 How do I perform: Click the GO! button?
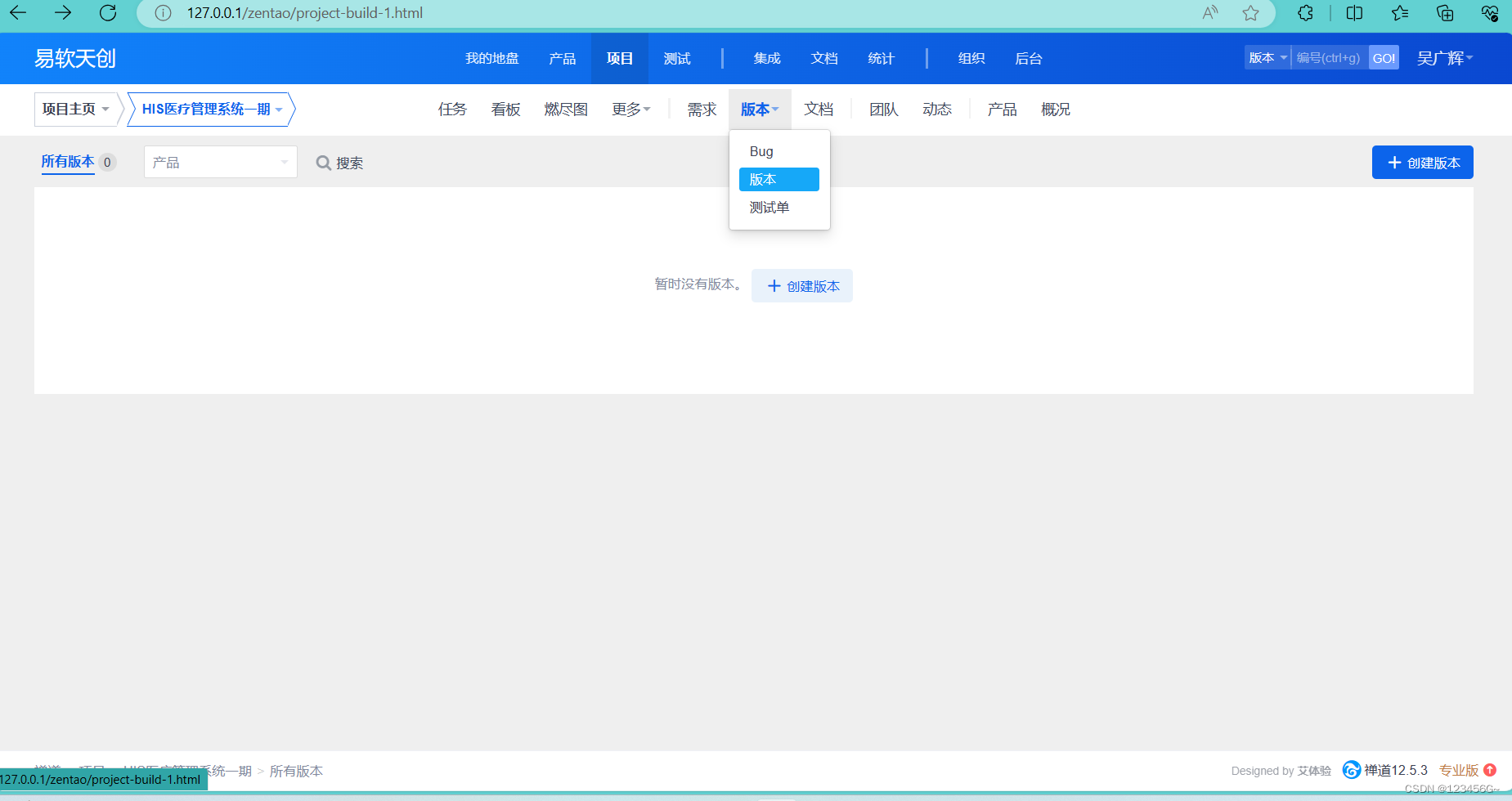coord(1384,57)
